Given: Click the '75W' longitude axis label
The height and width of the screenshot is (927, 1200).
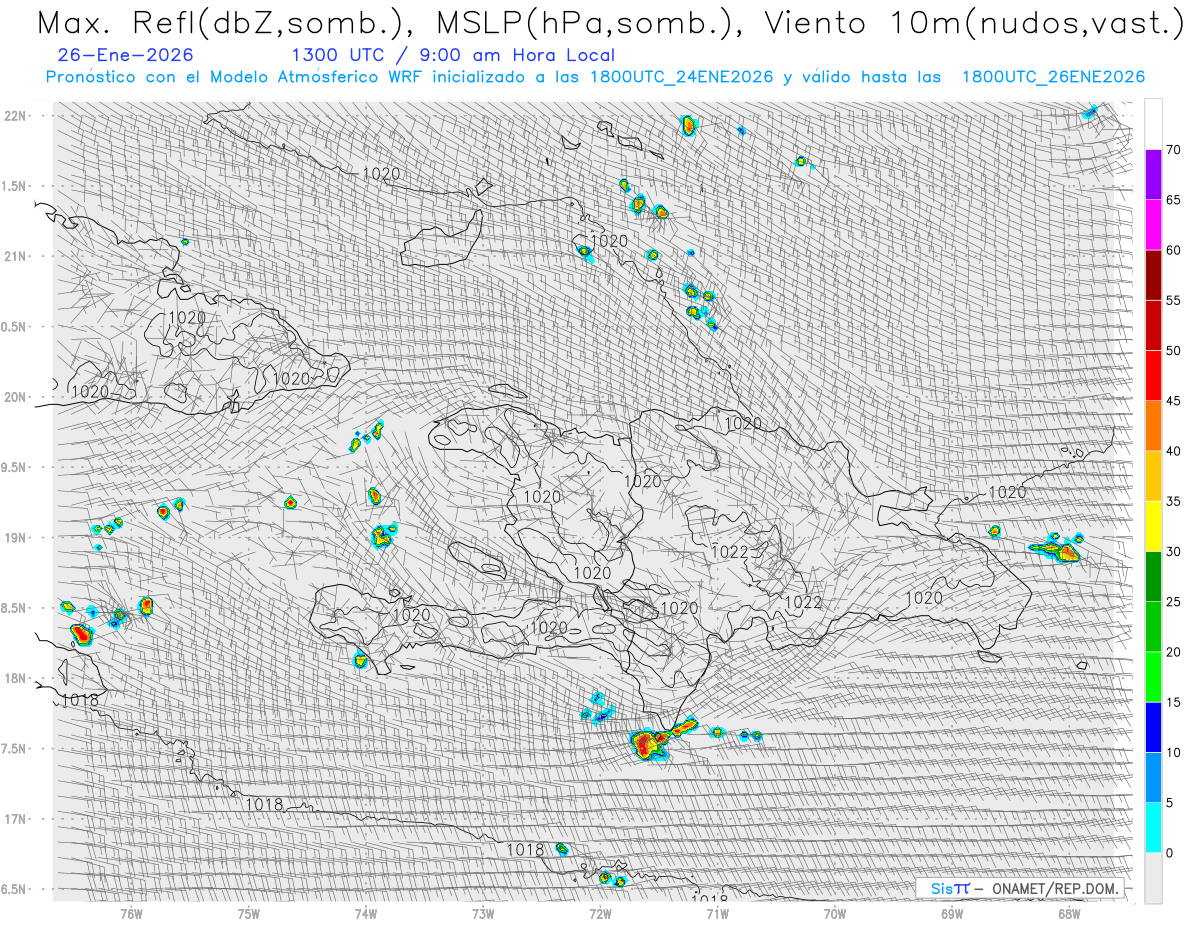Looking at the screenshot, I should coord(249,913).
